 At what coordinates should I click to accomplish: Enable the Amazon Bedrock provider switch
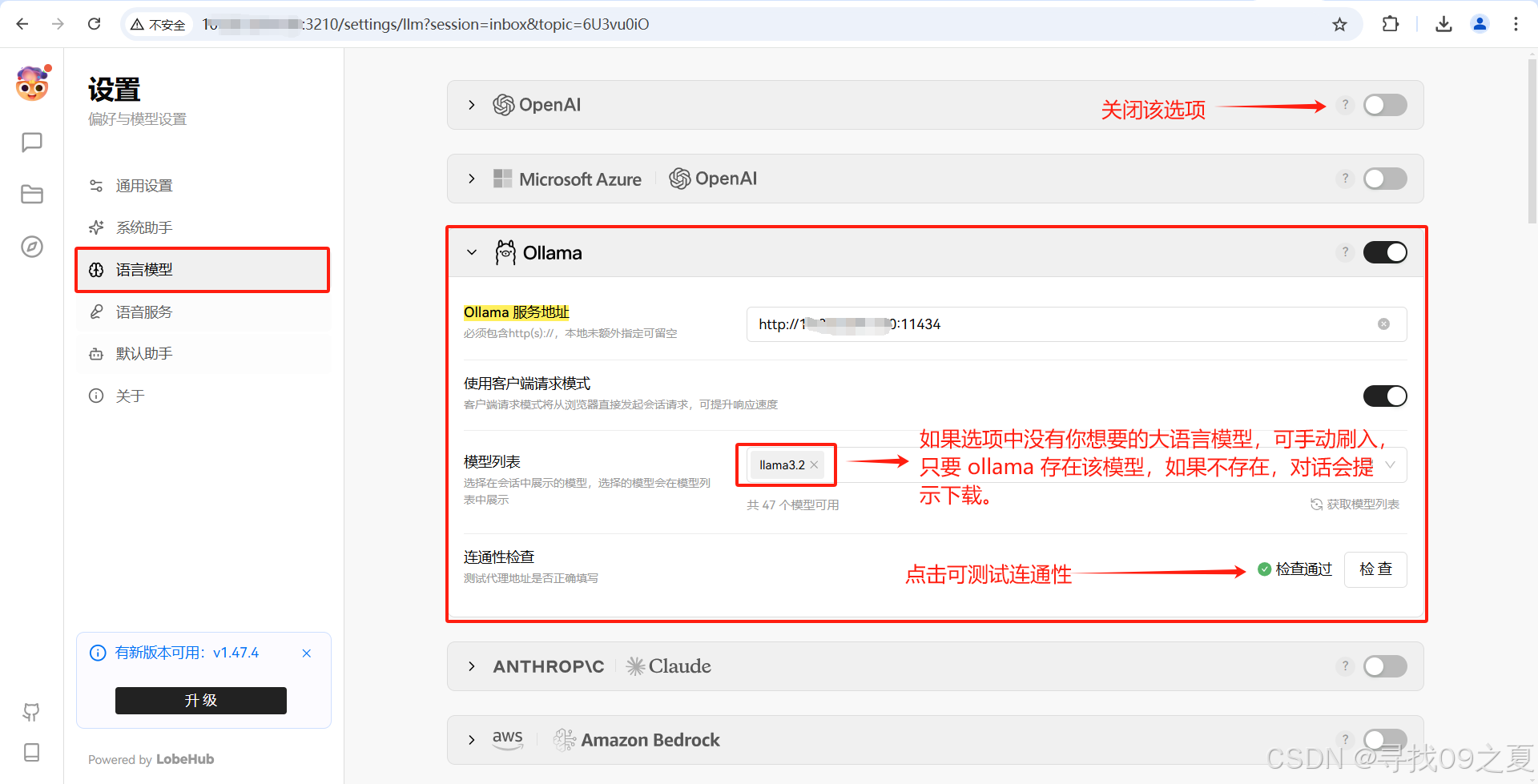(x=1385, y=739)
